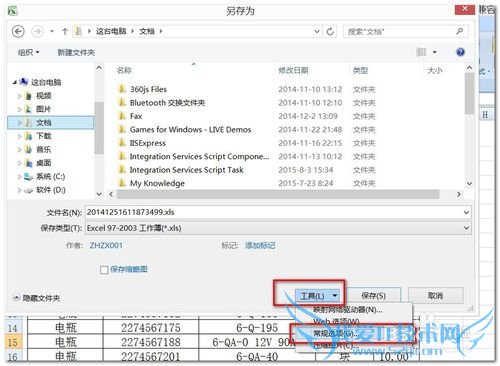
Task: Click 新建文件夹 button
Action: click(76, 52)
